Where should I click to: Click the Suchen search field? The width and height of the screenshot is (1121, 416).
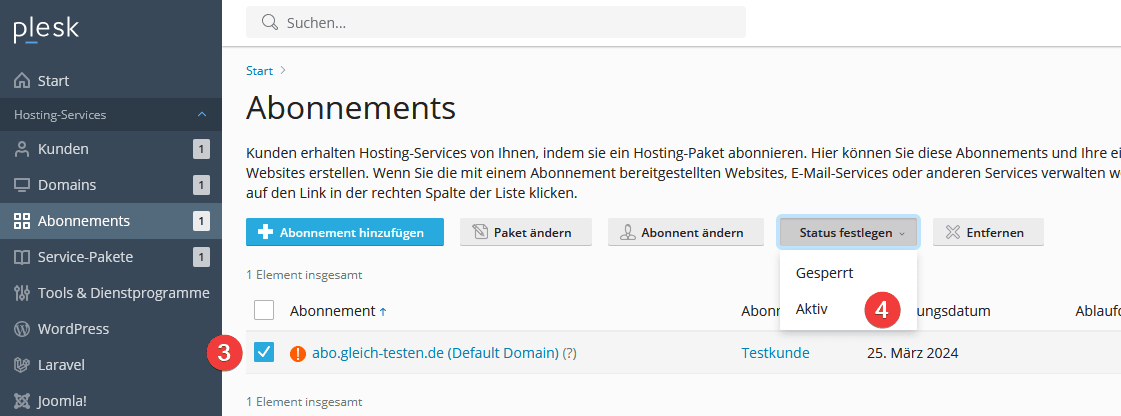click(500, 22)
